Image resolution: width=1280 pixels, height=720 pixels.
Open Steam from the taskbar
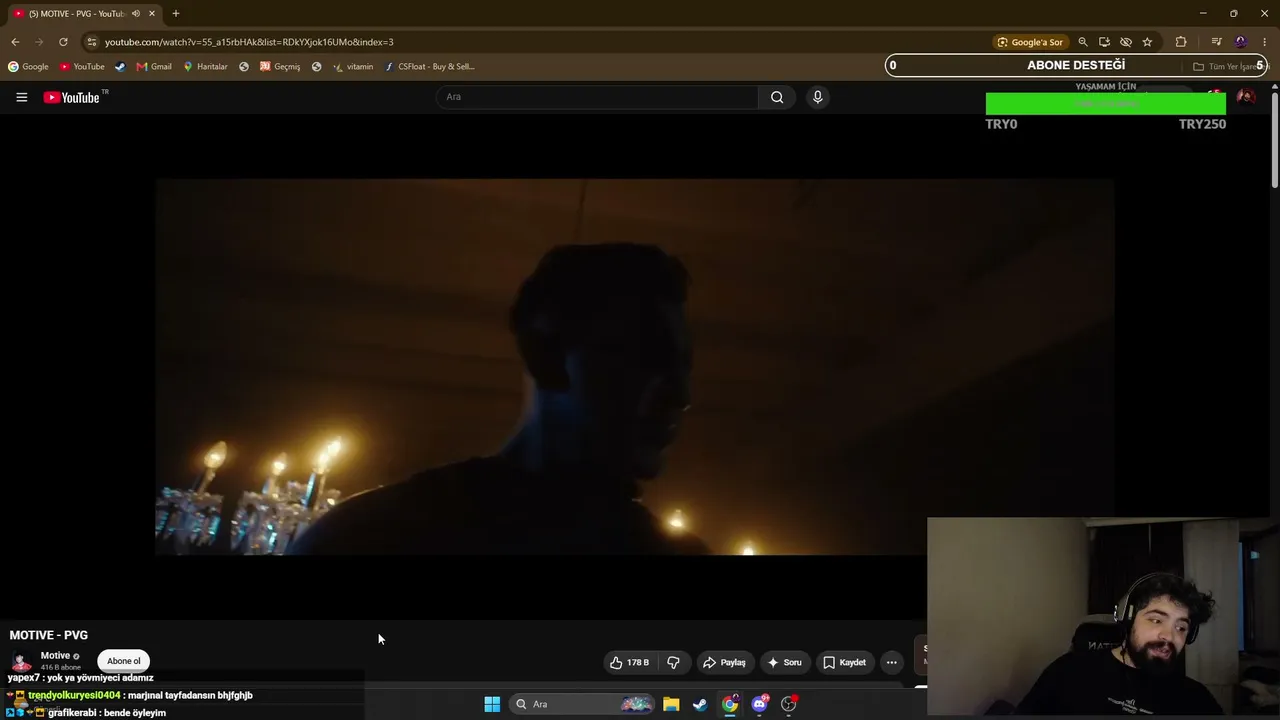(x=700, y=704)
